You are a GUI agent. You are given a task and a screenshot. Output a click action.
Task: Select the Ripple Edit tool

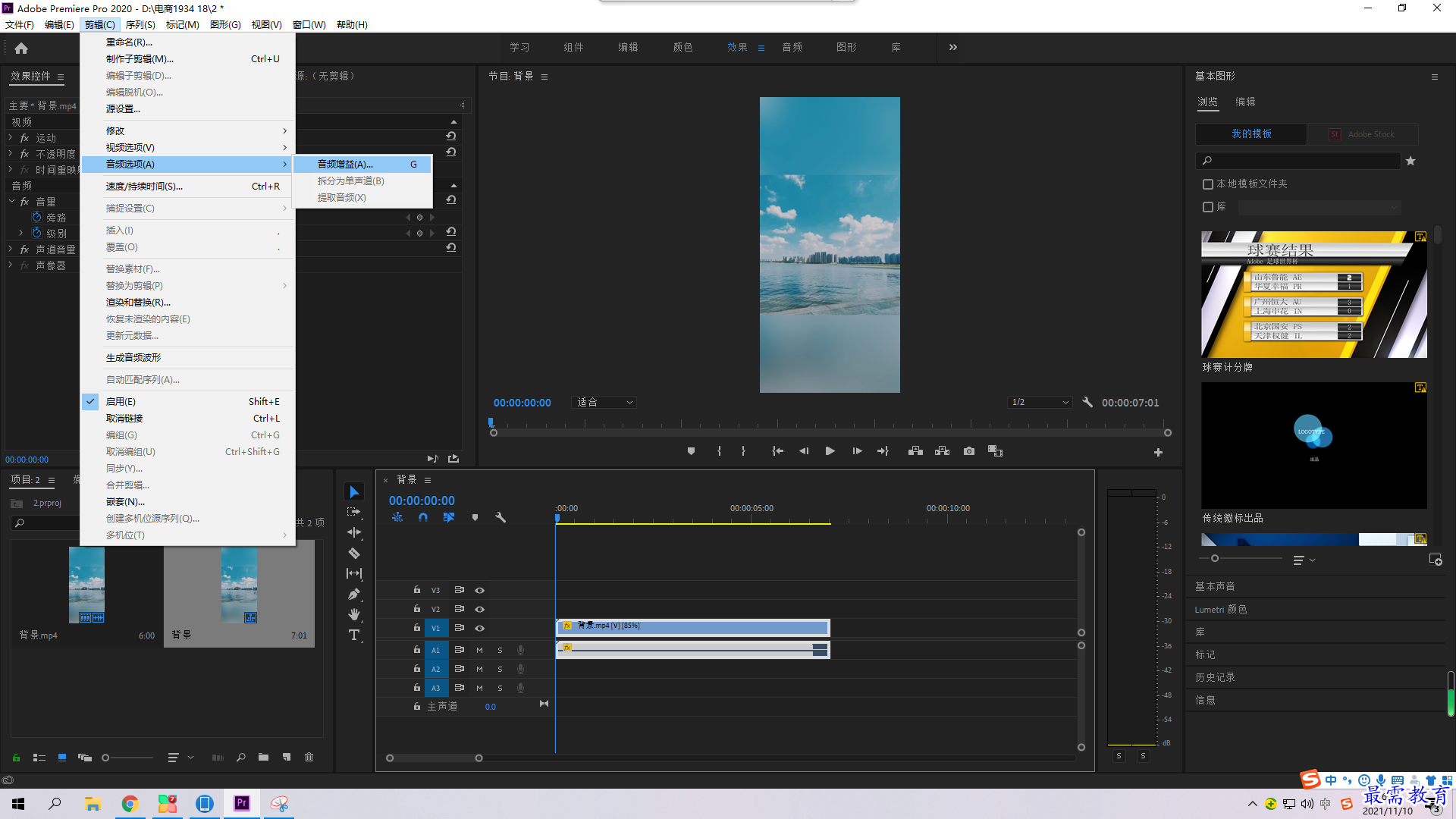click(x=354, y=532)
